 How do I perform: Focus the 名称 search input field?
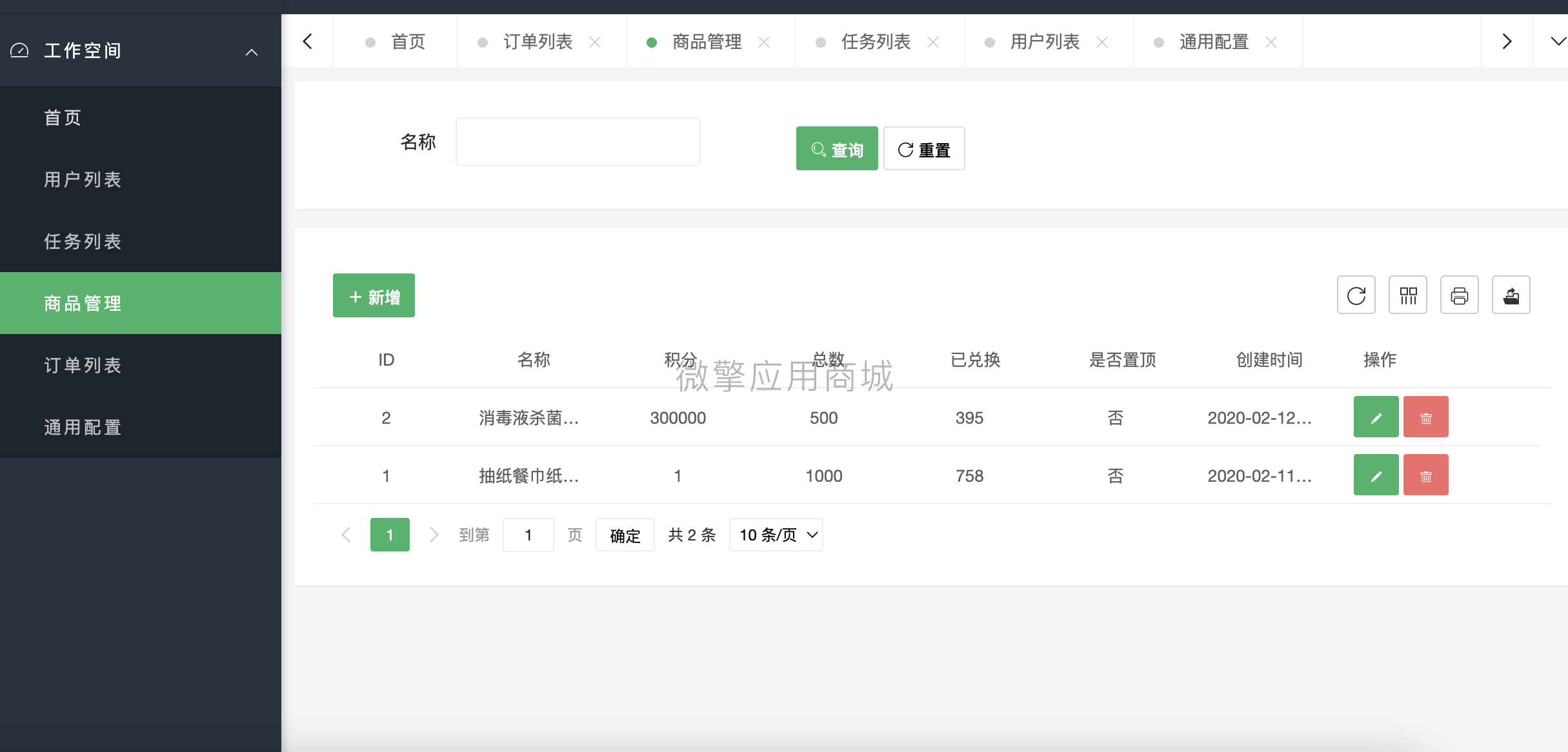click(578, 142)
